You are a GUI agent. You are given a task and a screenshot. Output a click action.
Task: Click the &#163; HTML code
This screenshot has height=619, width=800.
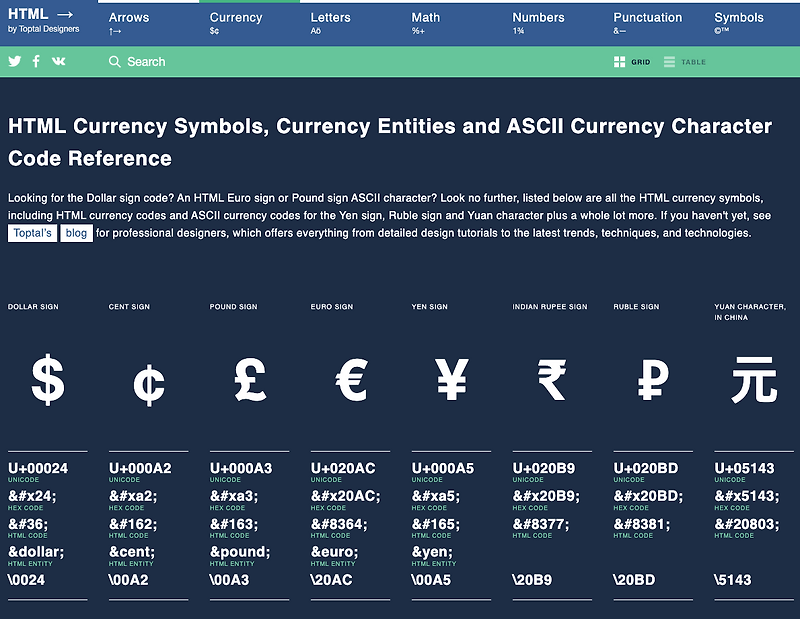234,524
